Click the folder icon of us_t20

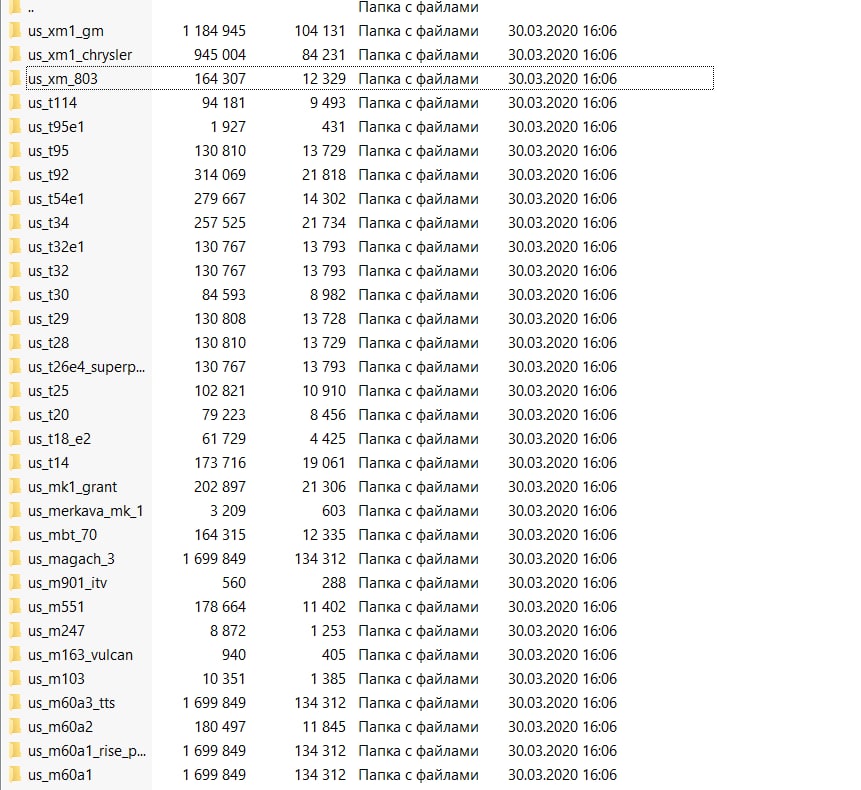[15, 414]
